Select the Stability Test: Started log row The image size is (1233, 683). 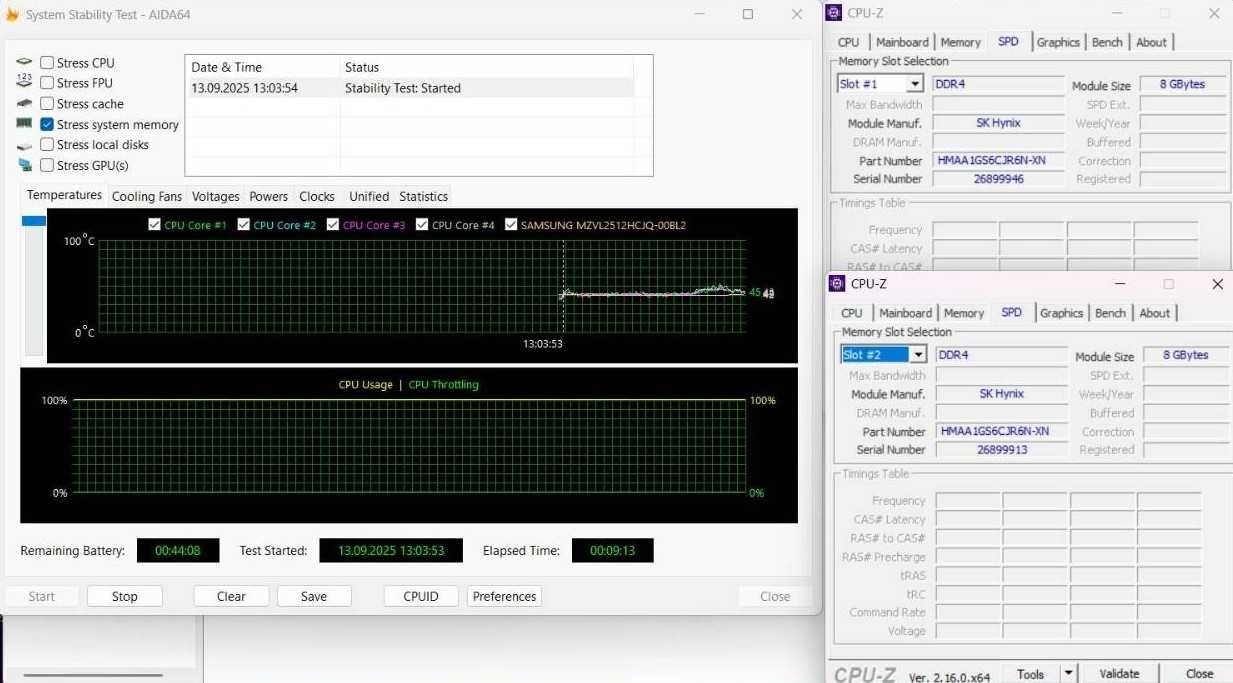click(410, 88)
